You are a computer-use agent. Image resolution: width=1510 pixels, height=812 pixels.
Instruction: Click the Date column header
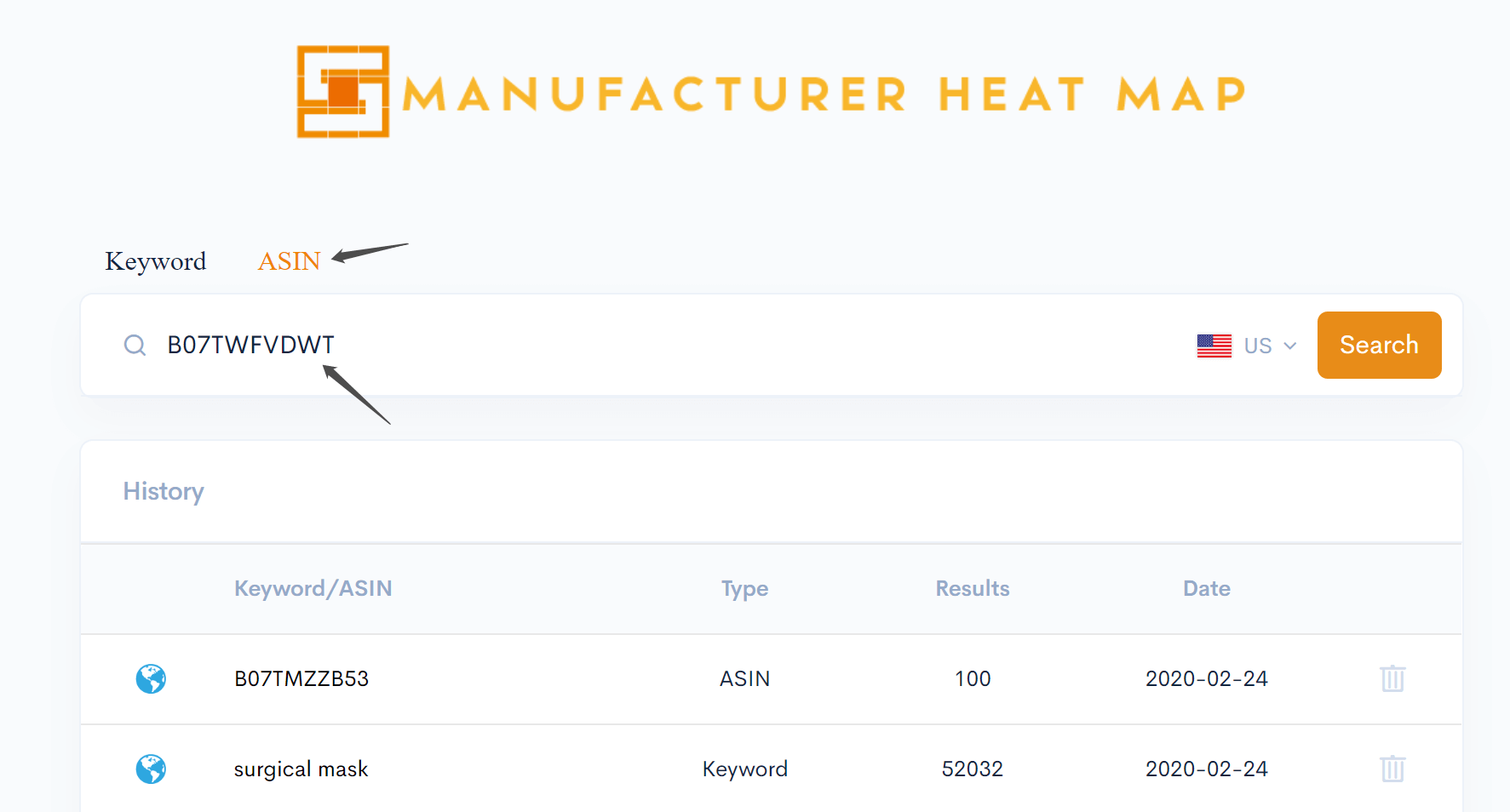pos(1206,588)
